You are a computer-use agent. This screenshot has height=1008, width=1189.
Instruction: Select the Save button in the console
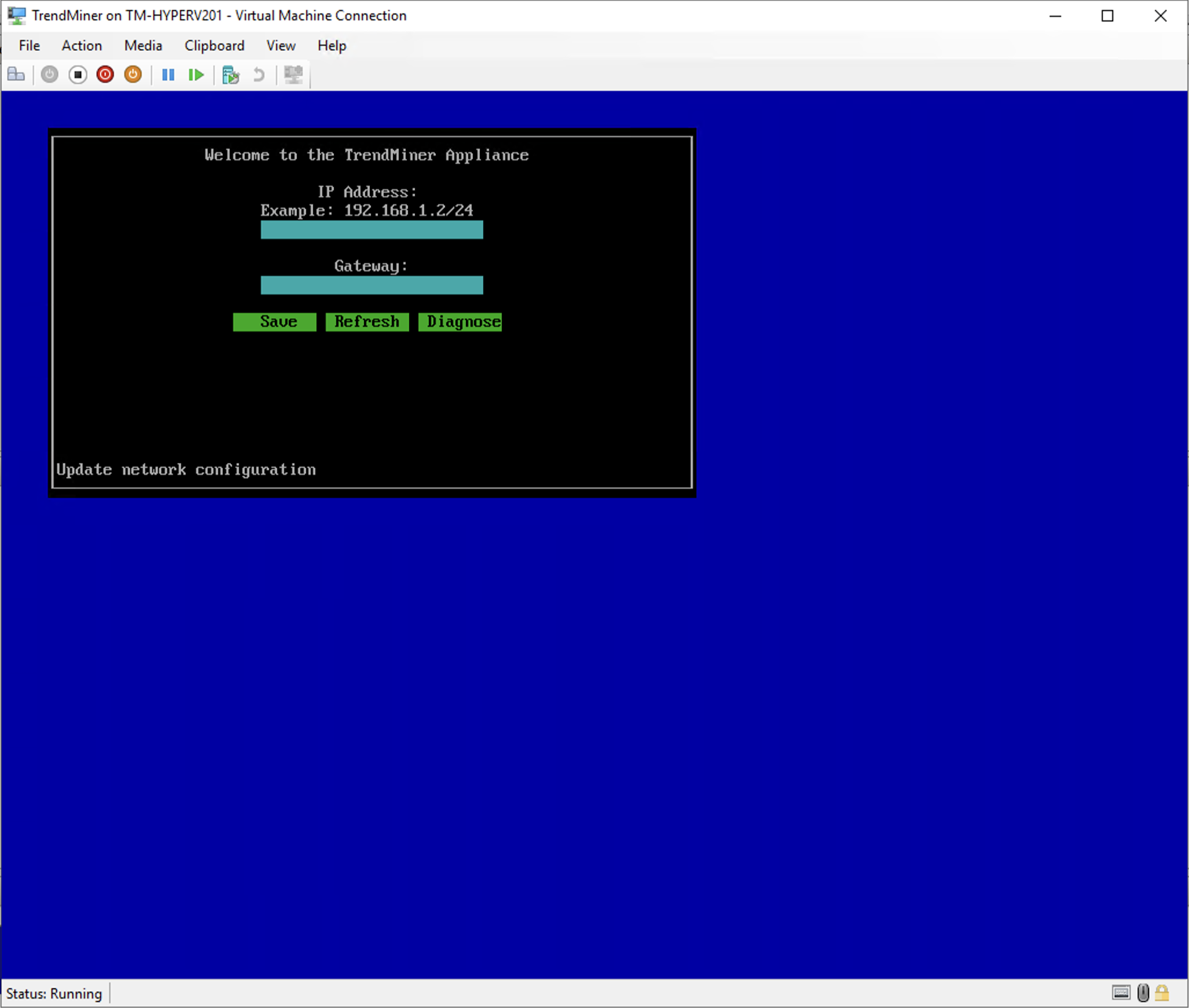click(x=274, y=322)
